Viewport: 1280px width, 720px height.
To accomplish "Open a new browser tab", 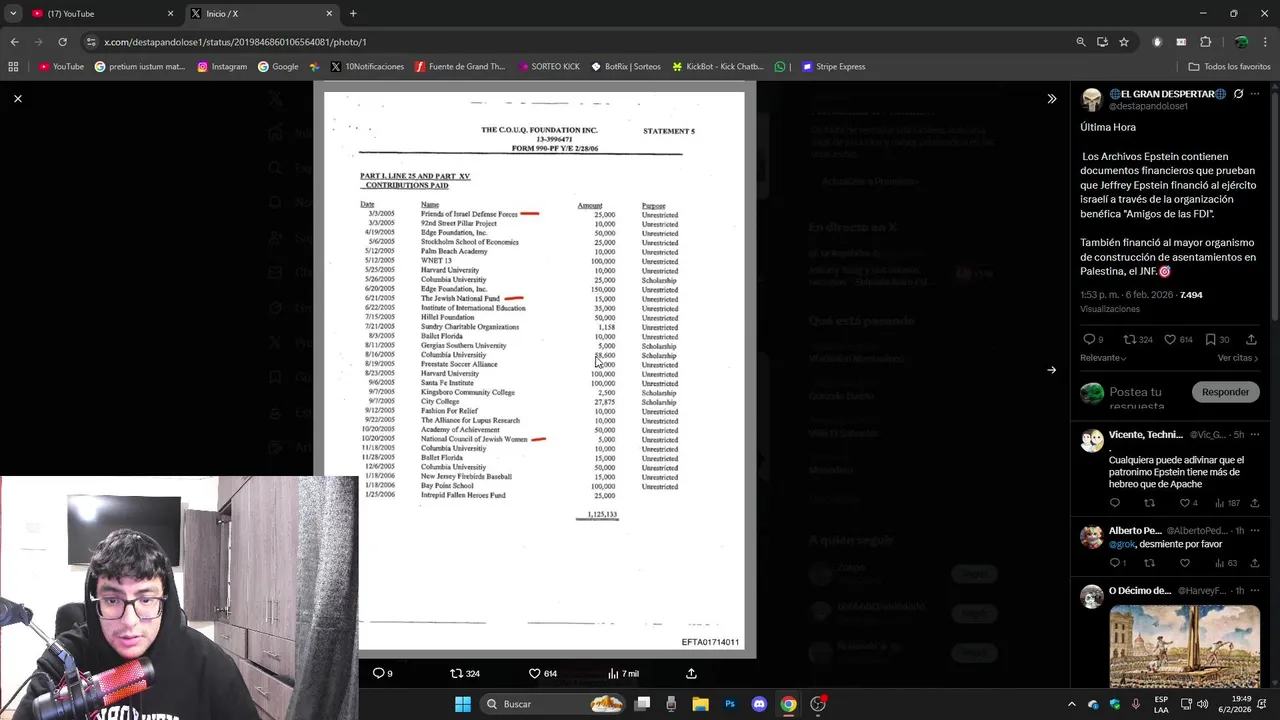I will click(x=353, y=14).
